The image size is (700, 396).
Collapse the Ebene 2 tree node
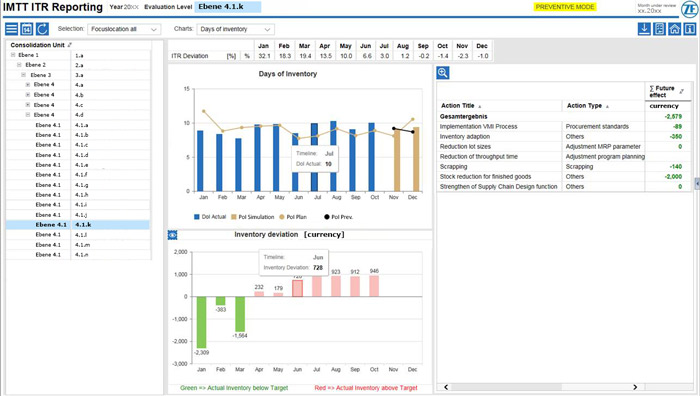19,65
